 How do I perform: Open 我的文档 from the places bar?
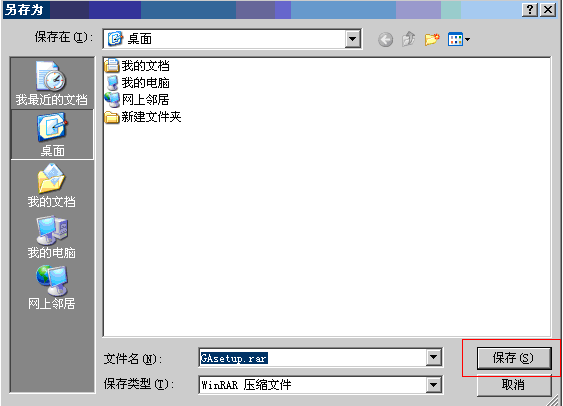click(52, 186)
